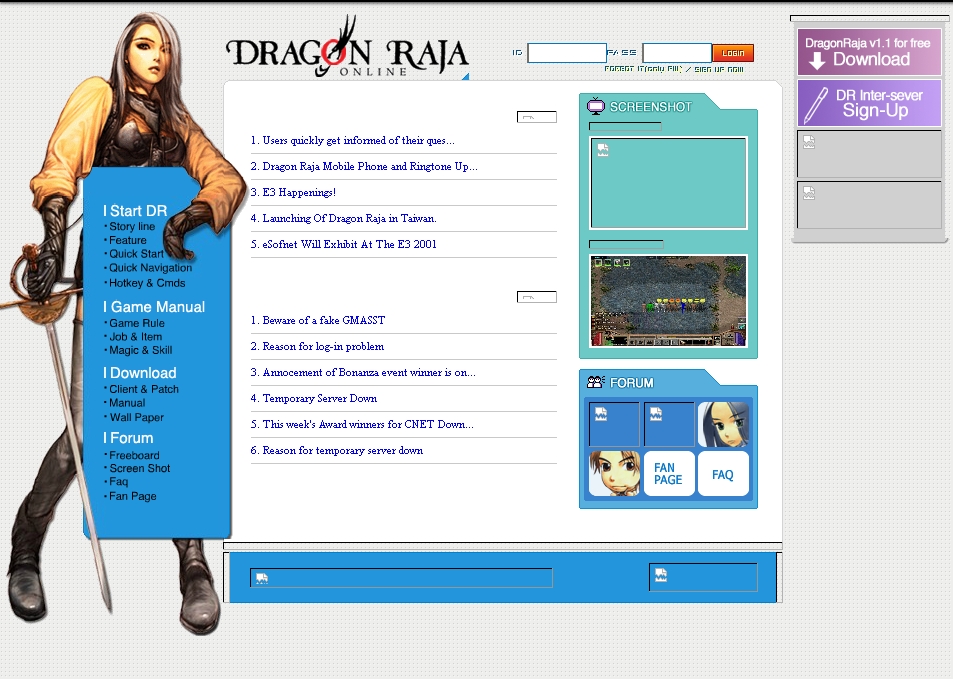Focus the PASS input field

pyautogui.click(x=676, y=53)
